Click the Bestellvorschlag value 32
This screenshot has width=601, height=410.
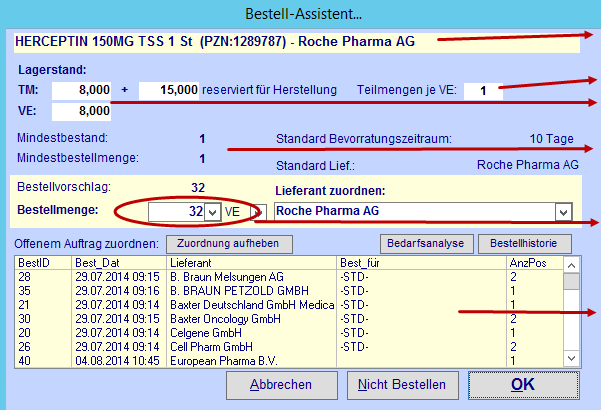point(198,188)
